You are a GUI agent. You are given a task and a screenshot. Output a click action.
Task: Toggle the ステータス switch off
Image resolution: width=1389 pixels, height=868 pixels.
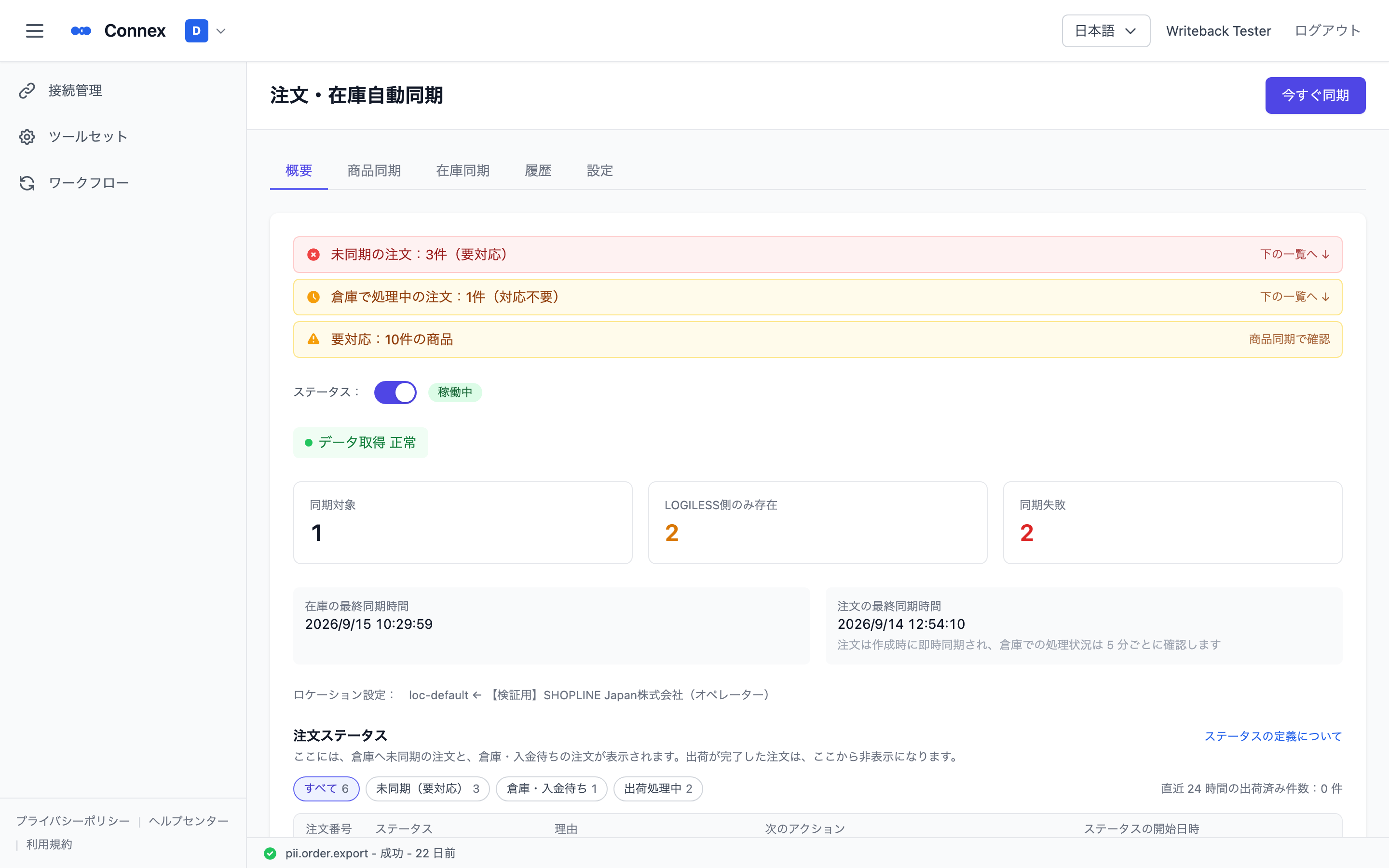point(395,393)
